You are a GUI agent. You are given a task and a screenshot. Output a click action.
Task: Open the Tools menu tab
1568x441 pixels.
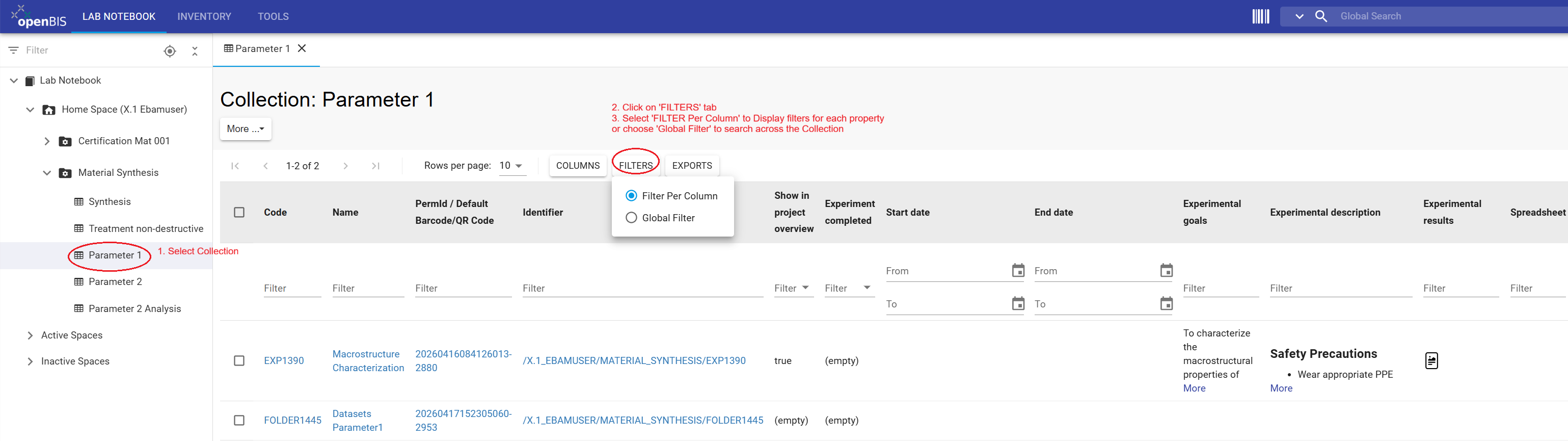point(273,16)
